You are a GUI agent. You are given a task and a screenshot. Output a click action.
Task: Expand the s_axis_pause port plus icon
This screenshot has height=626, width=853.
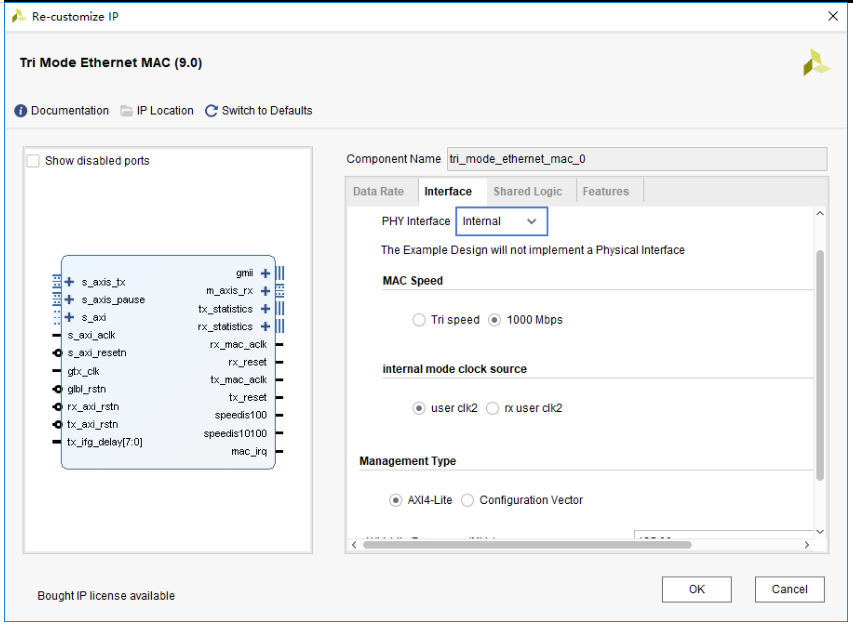pos(70,300)
